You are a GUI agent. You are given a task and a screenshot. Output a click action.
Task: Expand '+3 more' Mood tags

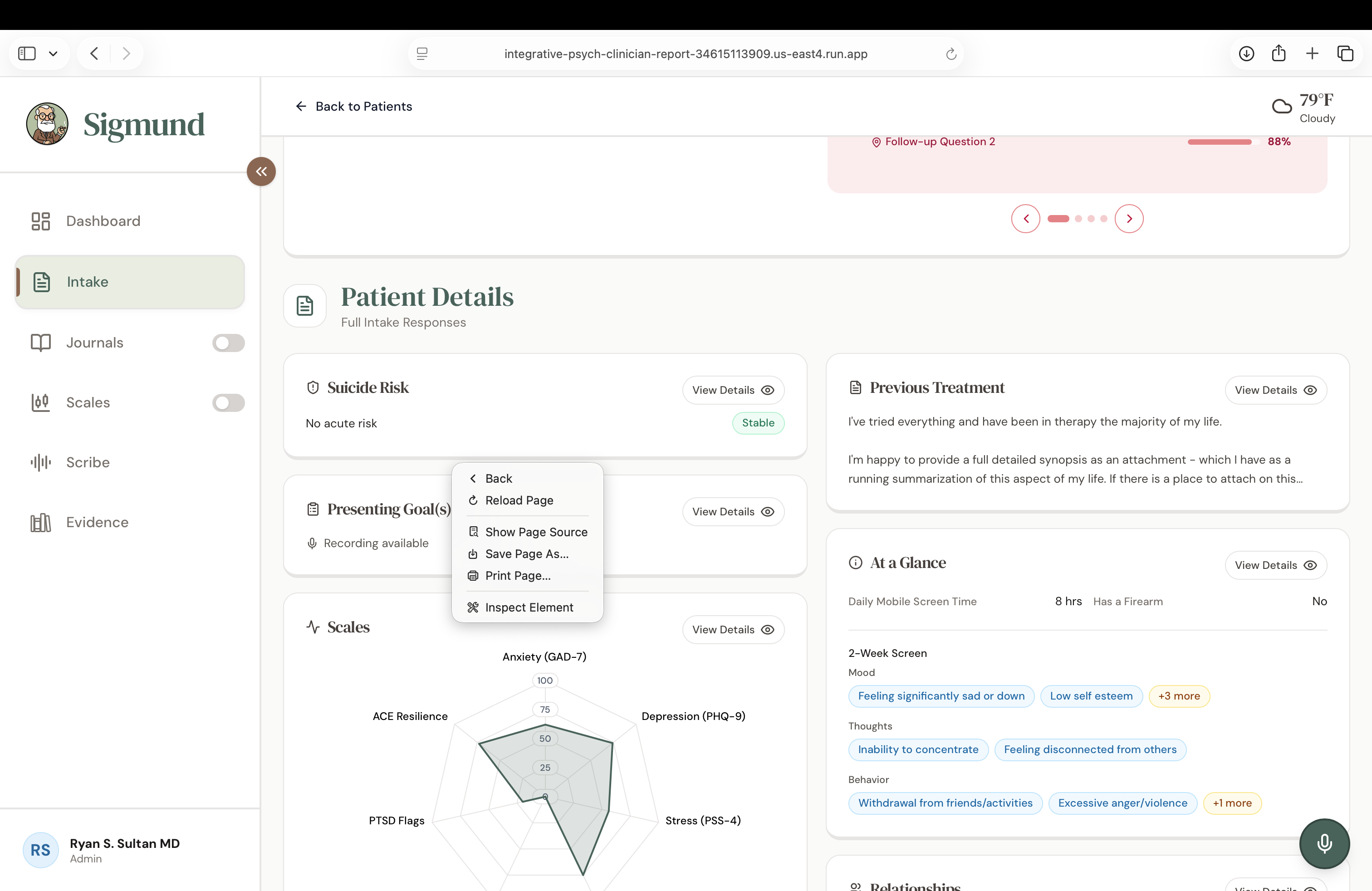pos(1179,696)
